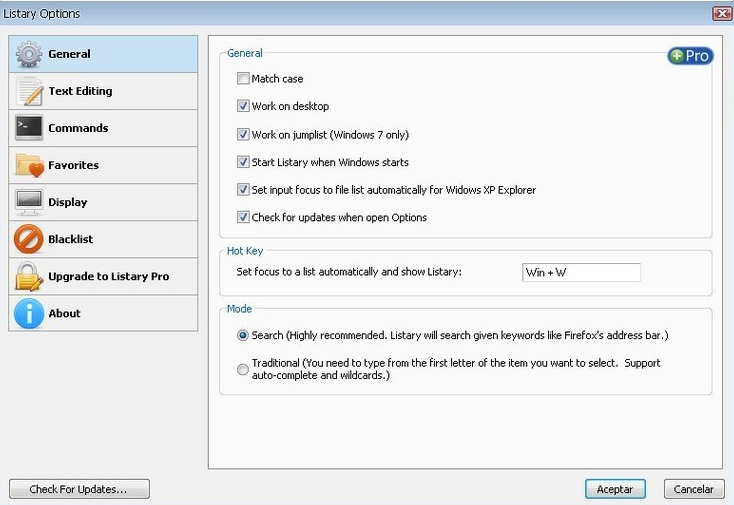Screen dimensions: 734x505
Task: Switch to the Commands tab
Action: click(x=103, y=128)
